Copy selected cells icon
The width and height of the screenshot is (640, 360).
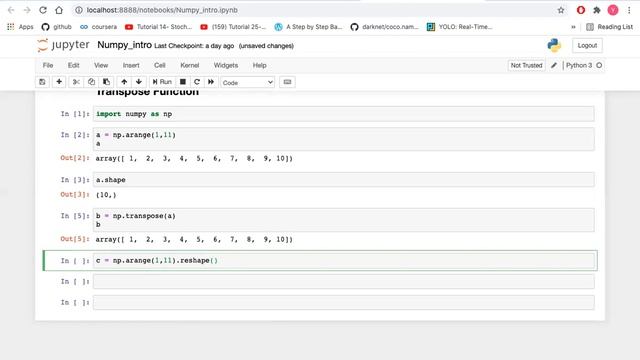91,82
